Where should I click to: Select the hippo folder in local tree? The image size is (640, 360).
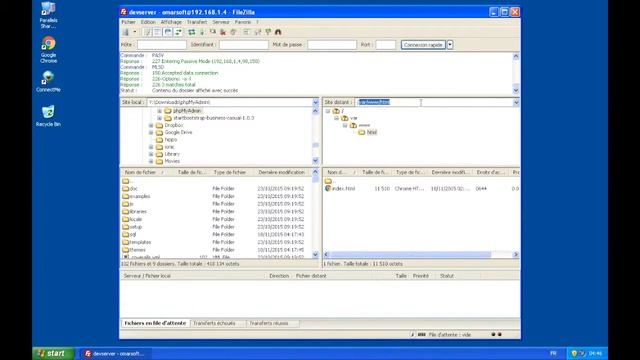171,140
